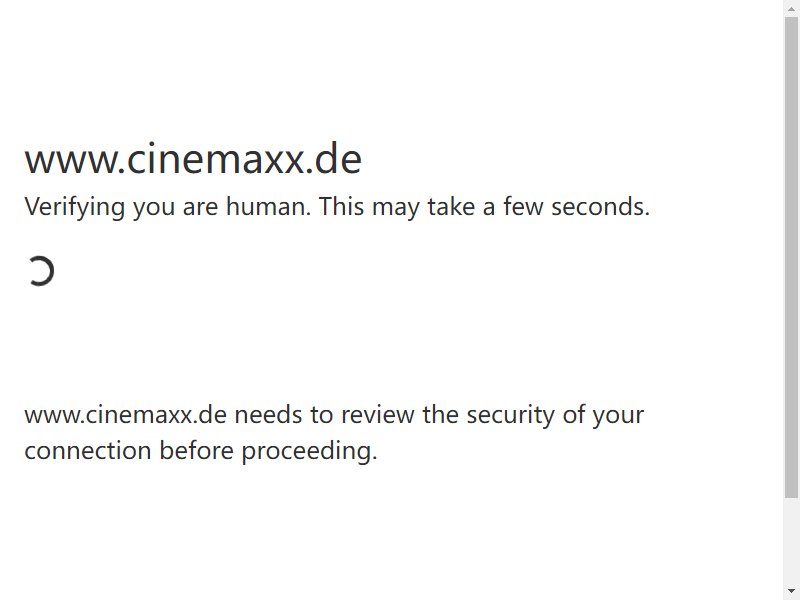Screen dimensions: 800x600
Task: Click the word 'your' ending the paragraph's first line
Action: 618,415
